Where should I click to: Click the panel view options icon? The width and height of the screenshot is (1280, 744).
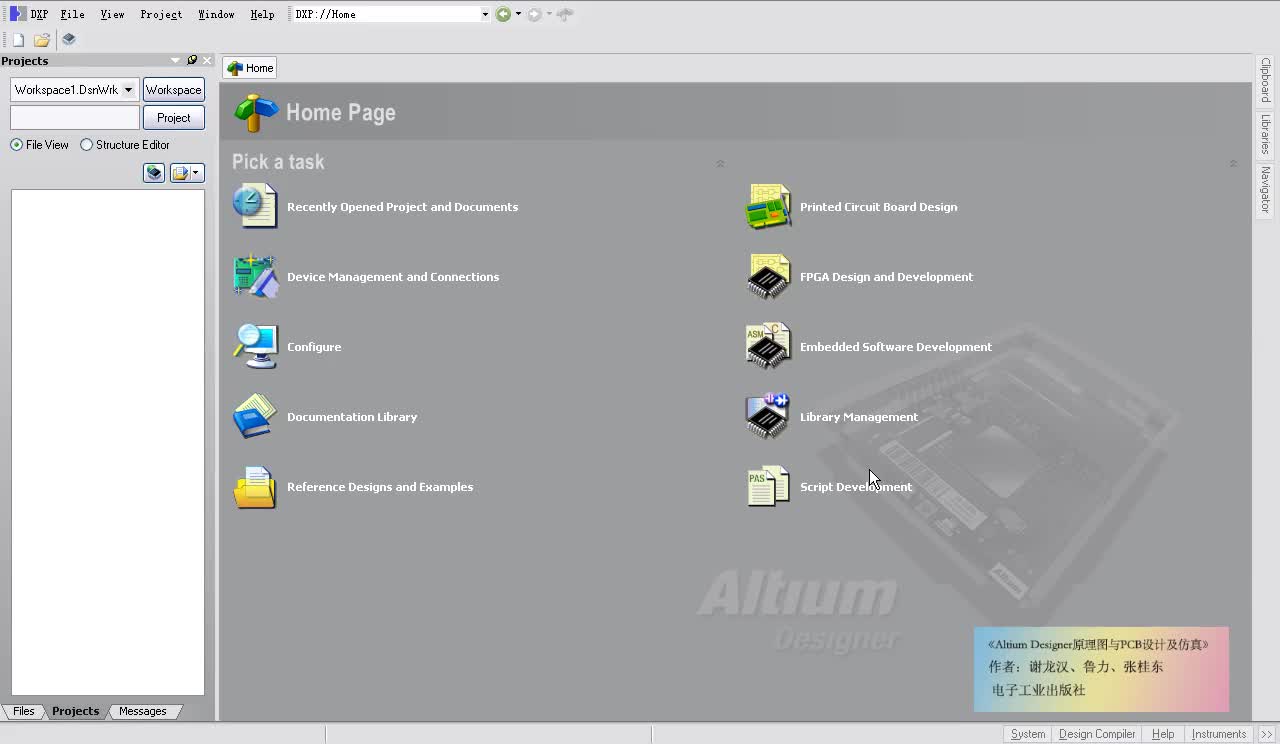(x=154, y=173)
